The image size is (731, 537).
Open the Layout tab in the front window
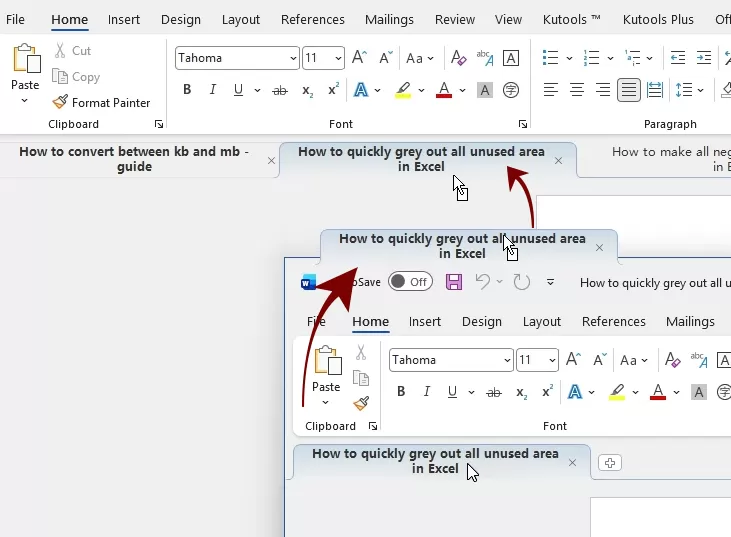click(542, 322)
